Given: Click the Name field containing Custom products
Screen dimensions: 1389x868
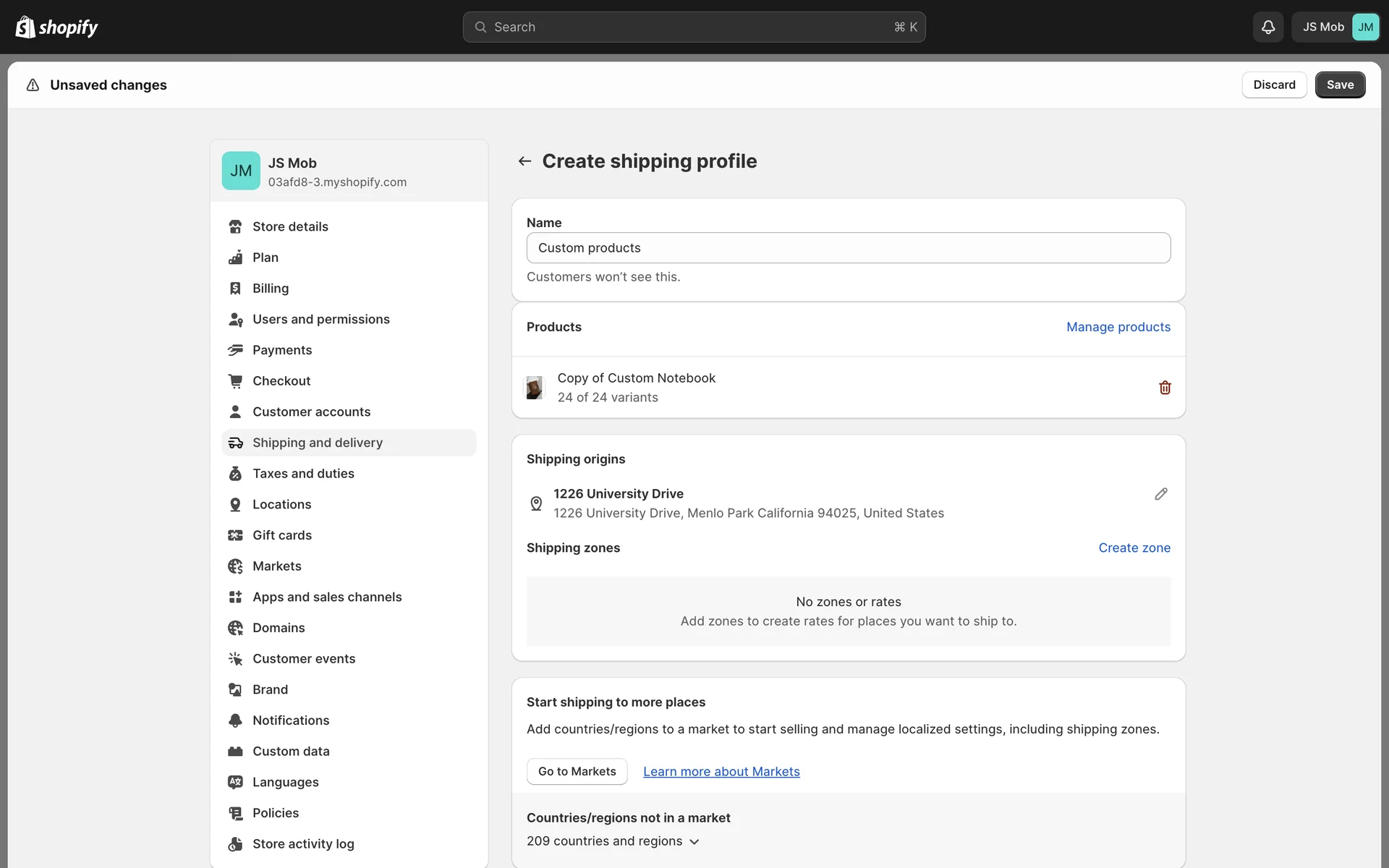Looking at the screenshot, I should coord(848,248).
